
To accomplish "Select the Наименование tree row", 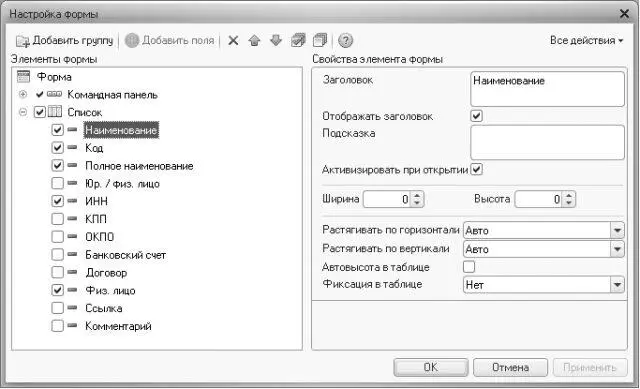I will (121, 130).
